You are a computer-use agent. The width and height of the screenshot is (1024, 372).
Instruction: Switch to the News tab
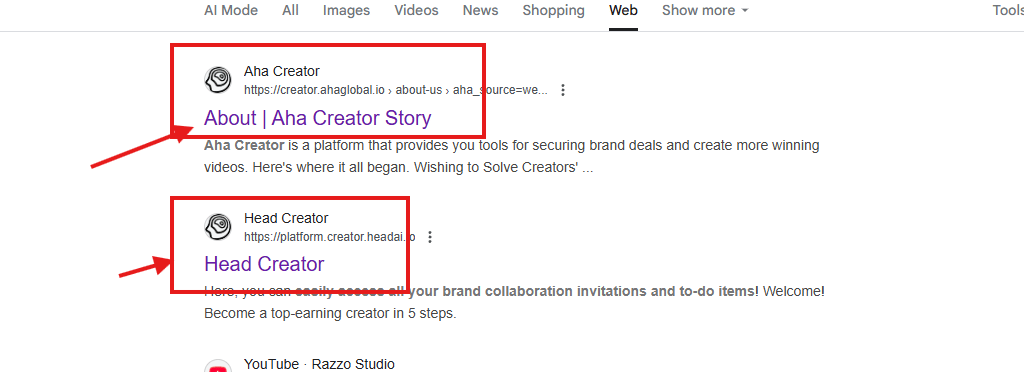click(480, 10)
